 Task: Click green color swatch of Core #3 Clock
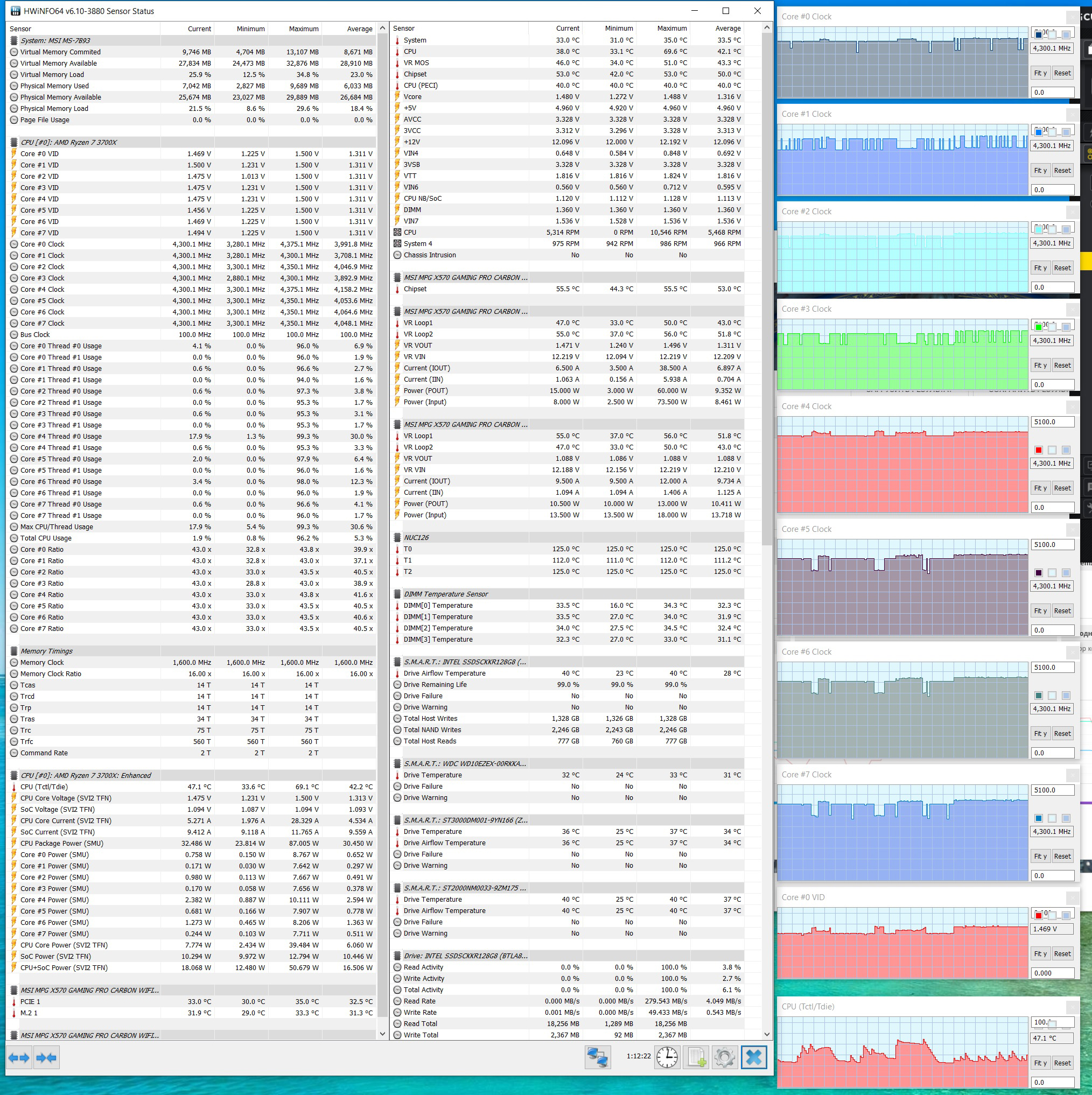[x=1038, y=327]
